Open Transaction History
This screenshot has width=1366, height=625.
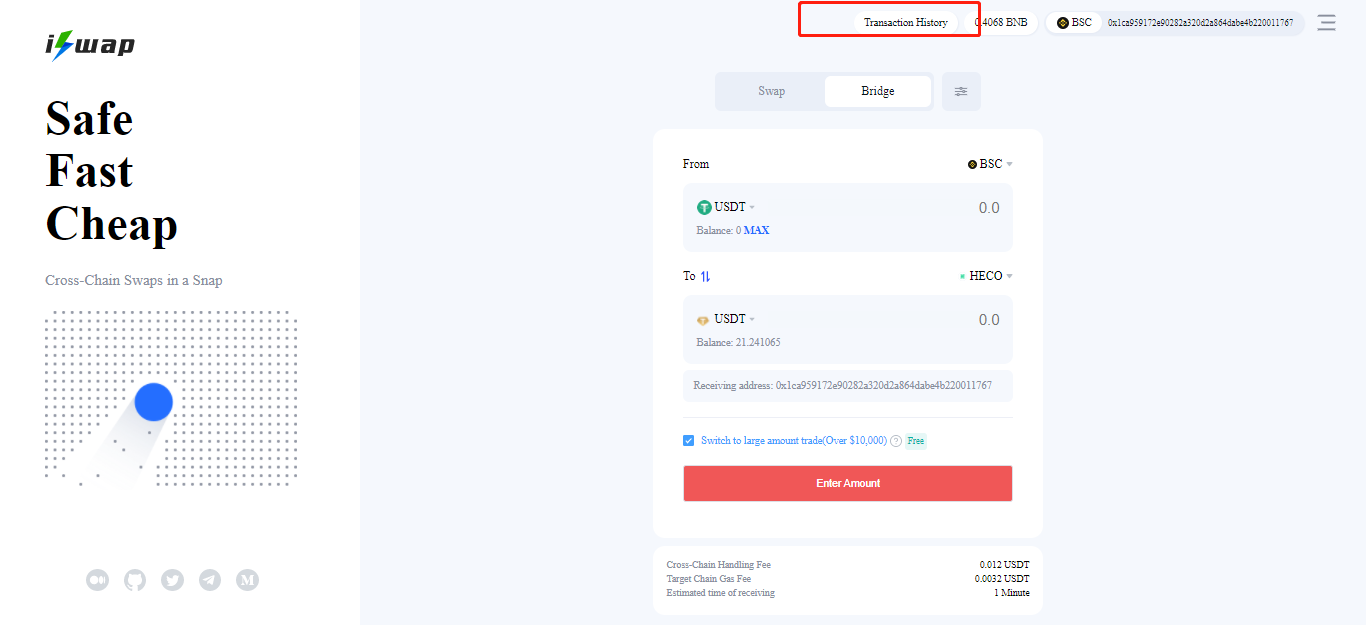[906, 22]
